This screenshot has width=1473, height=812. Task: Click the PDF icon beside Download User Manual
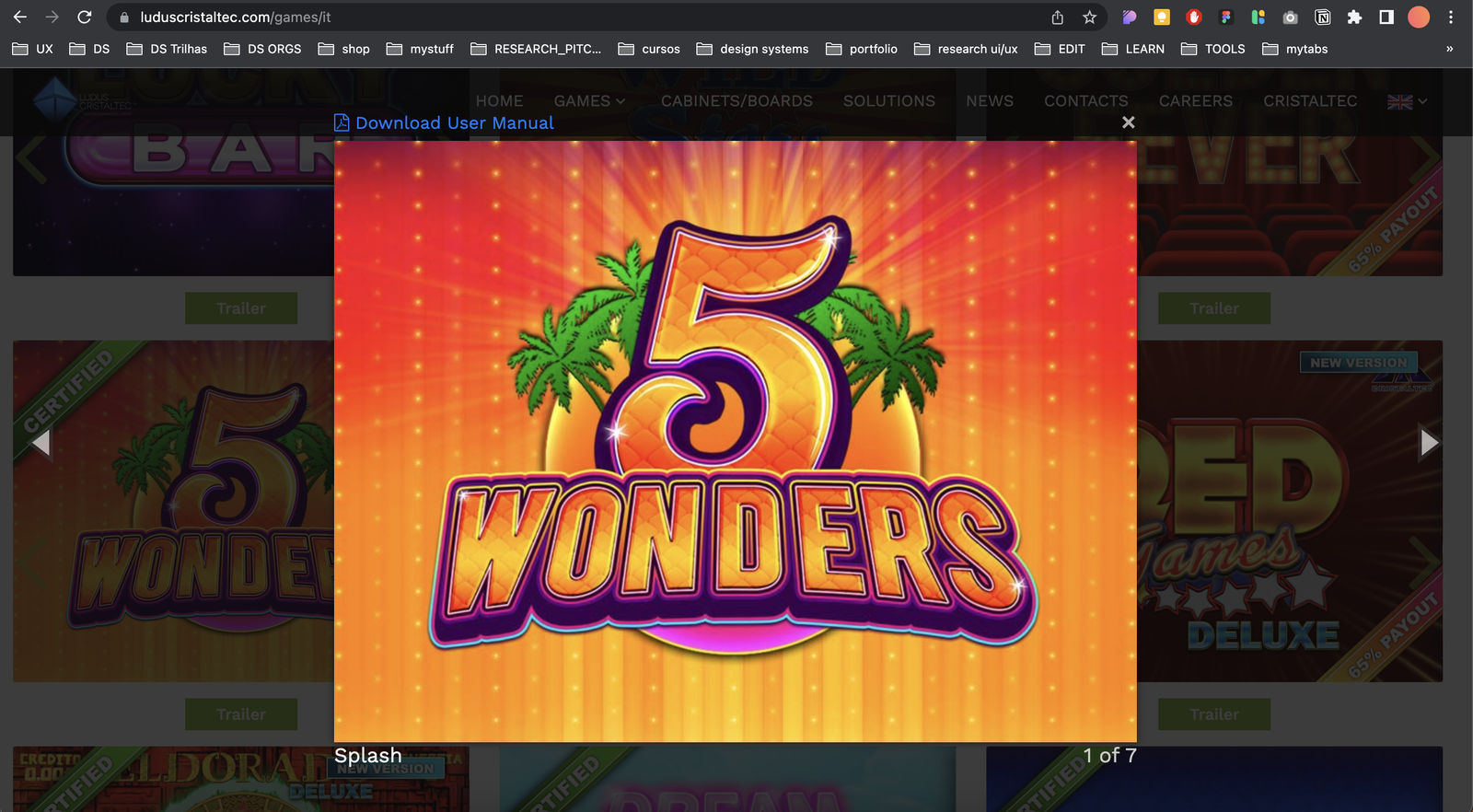(x=342, y=122)
